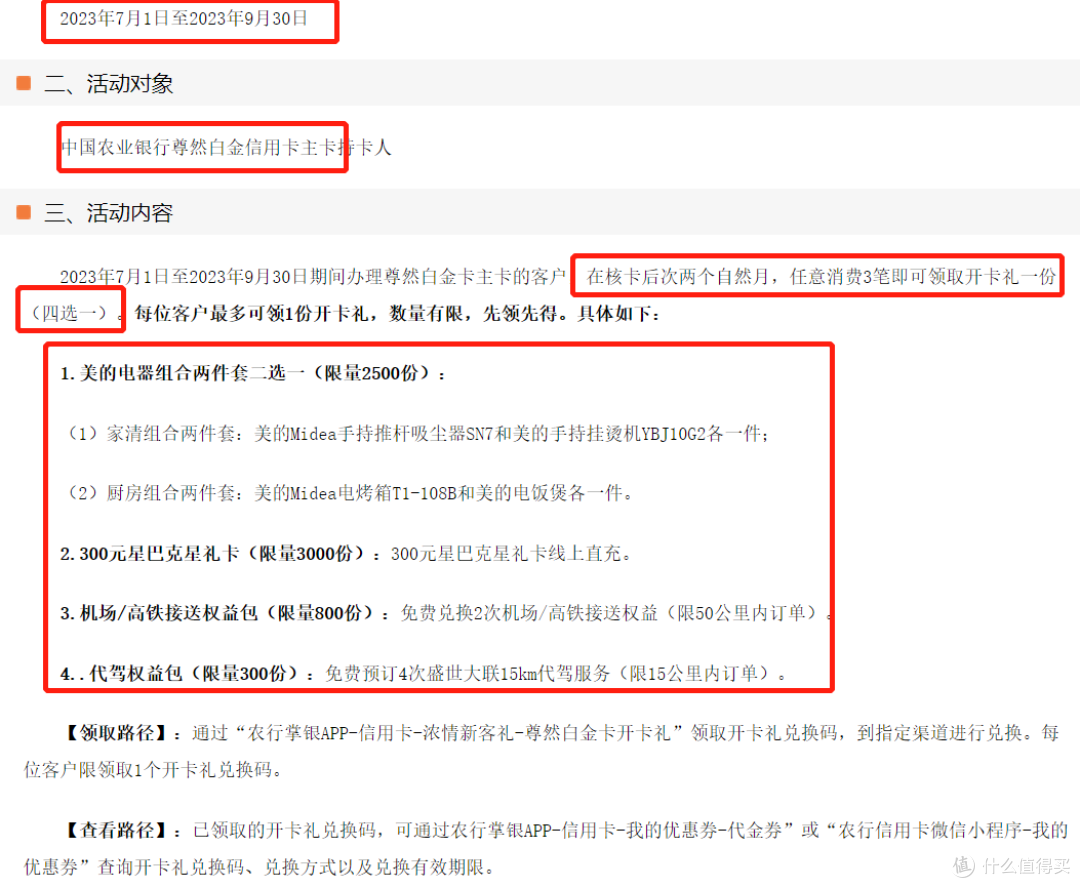Click the text 300元星巴克星礼卡线上直充
Screen dimensions: 1080x888
click(x=506, y=554)
